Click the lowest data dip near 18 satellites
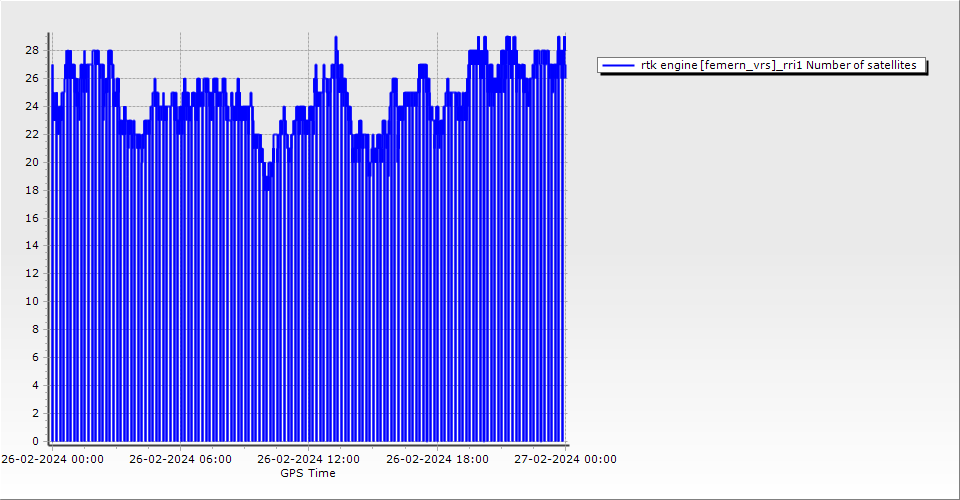Screen dimensions: 960x500 click(x=266, y=188)
